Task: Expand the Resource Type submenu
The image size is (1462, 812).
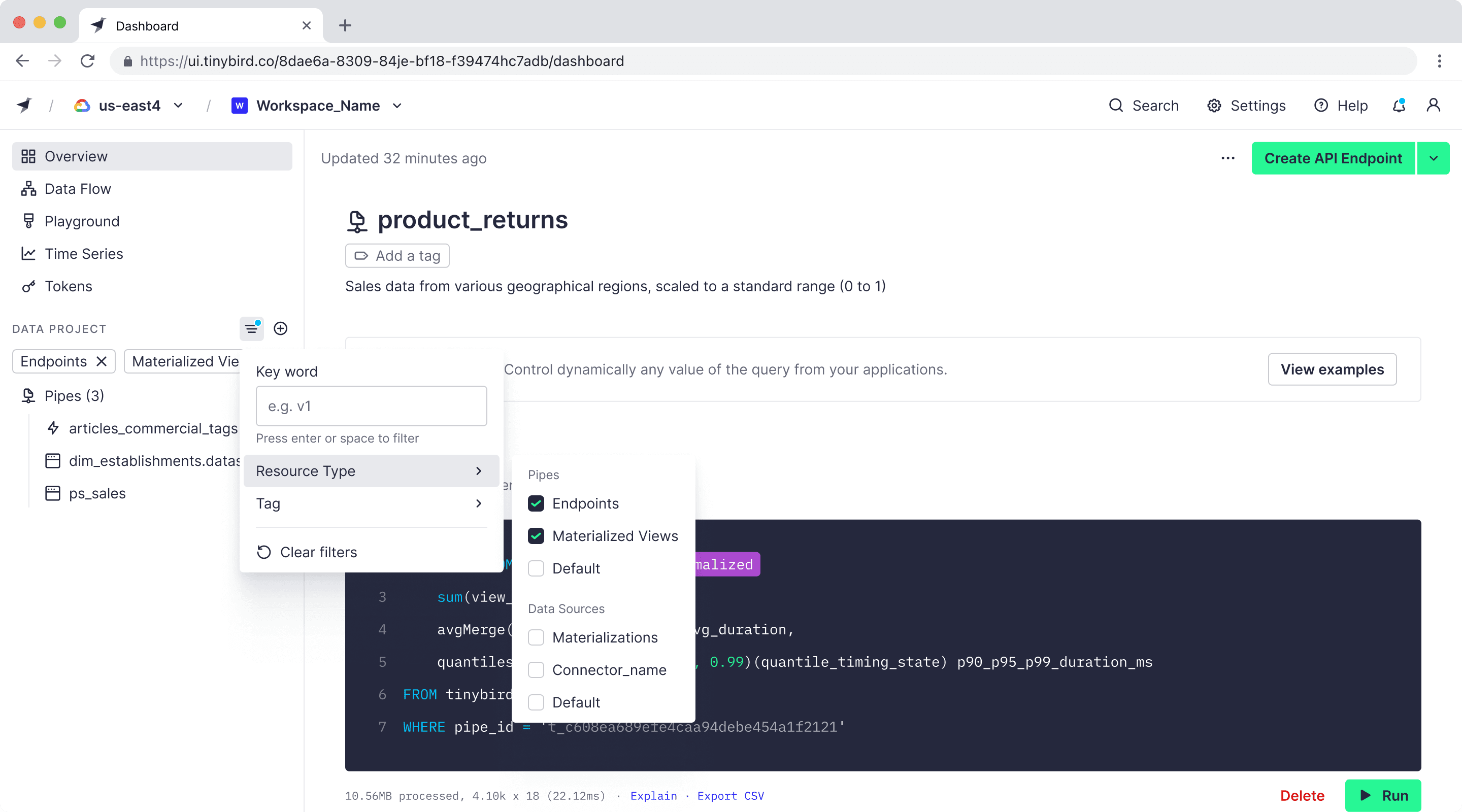Action: pyautogui.click(x=371, y=471)
